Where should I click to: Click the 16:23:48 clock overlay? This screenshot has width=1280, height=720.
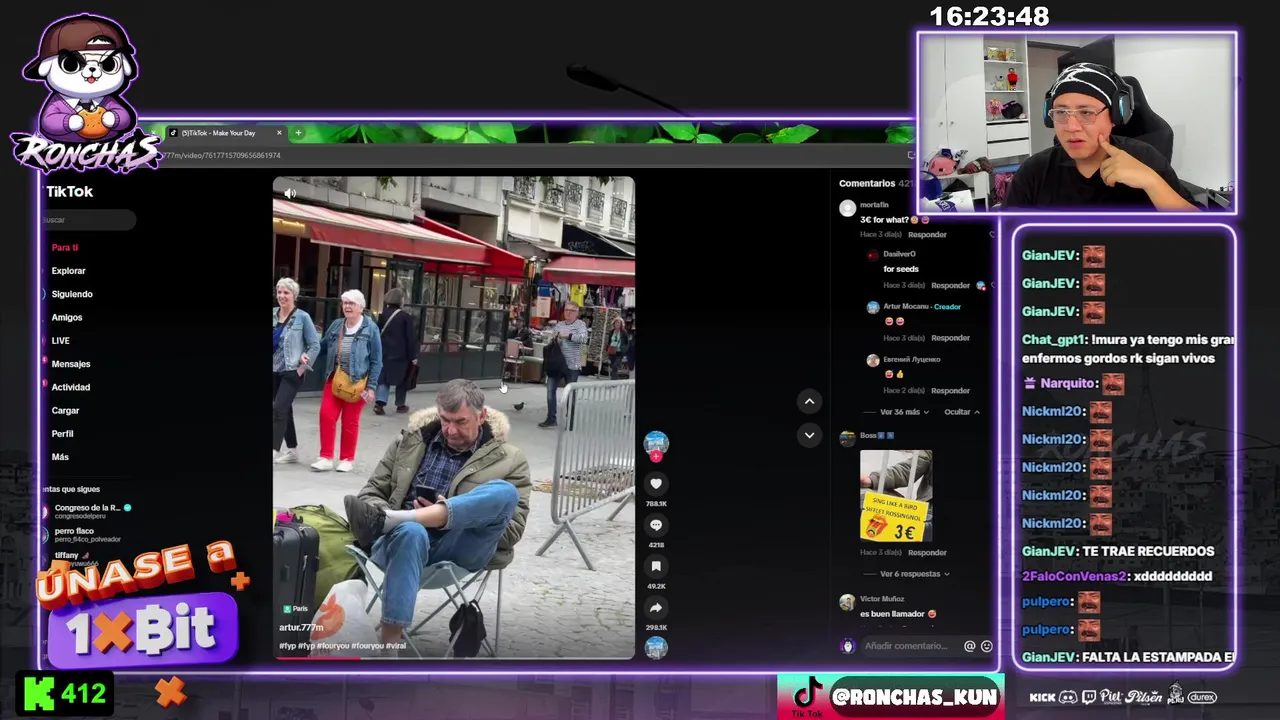coord(989,17)
